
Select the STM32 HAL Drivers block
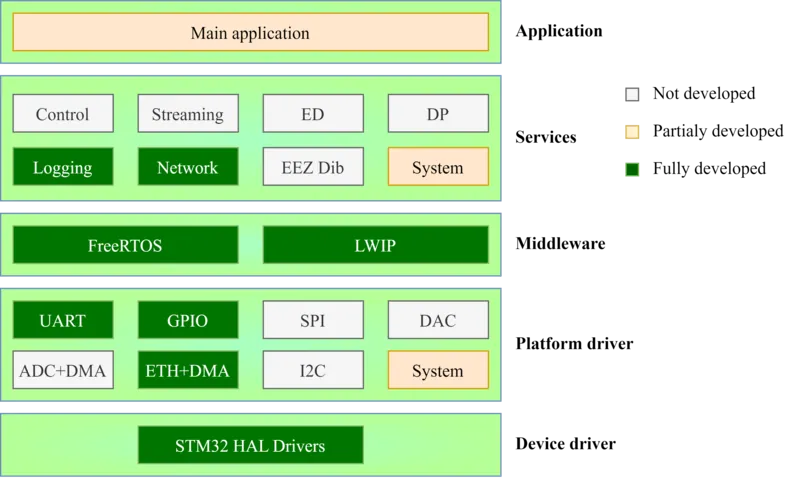click(x=250, y=445)
